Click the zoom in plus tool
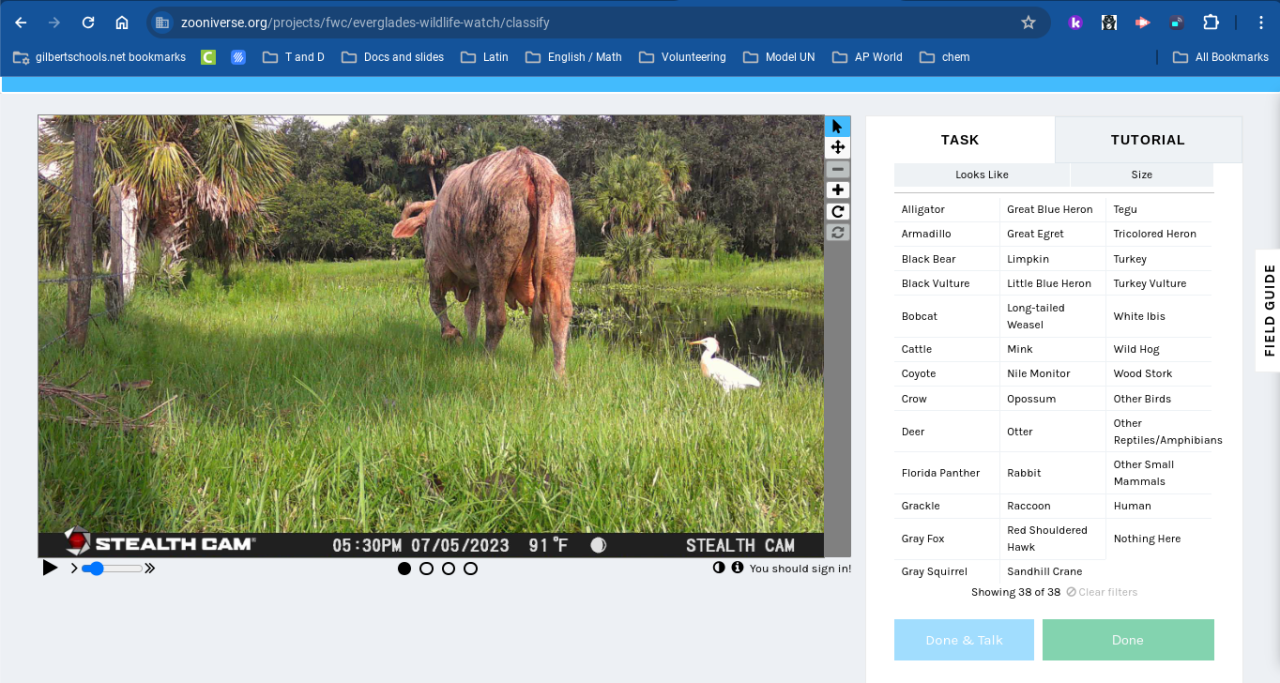 [837, 190]
